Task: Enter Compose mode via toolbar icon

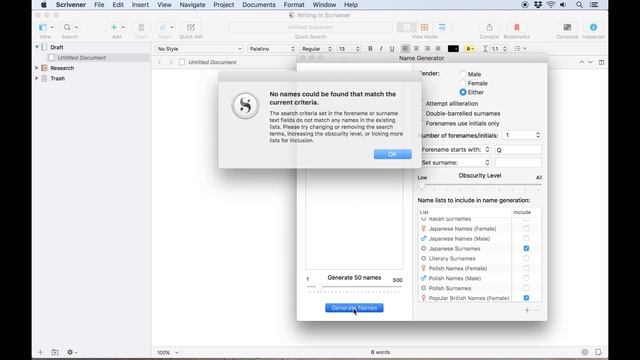Action: click(567, 27)
